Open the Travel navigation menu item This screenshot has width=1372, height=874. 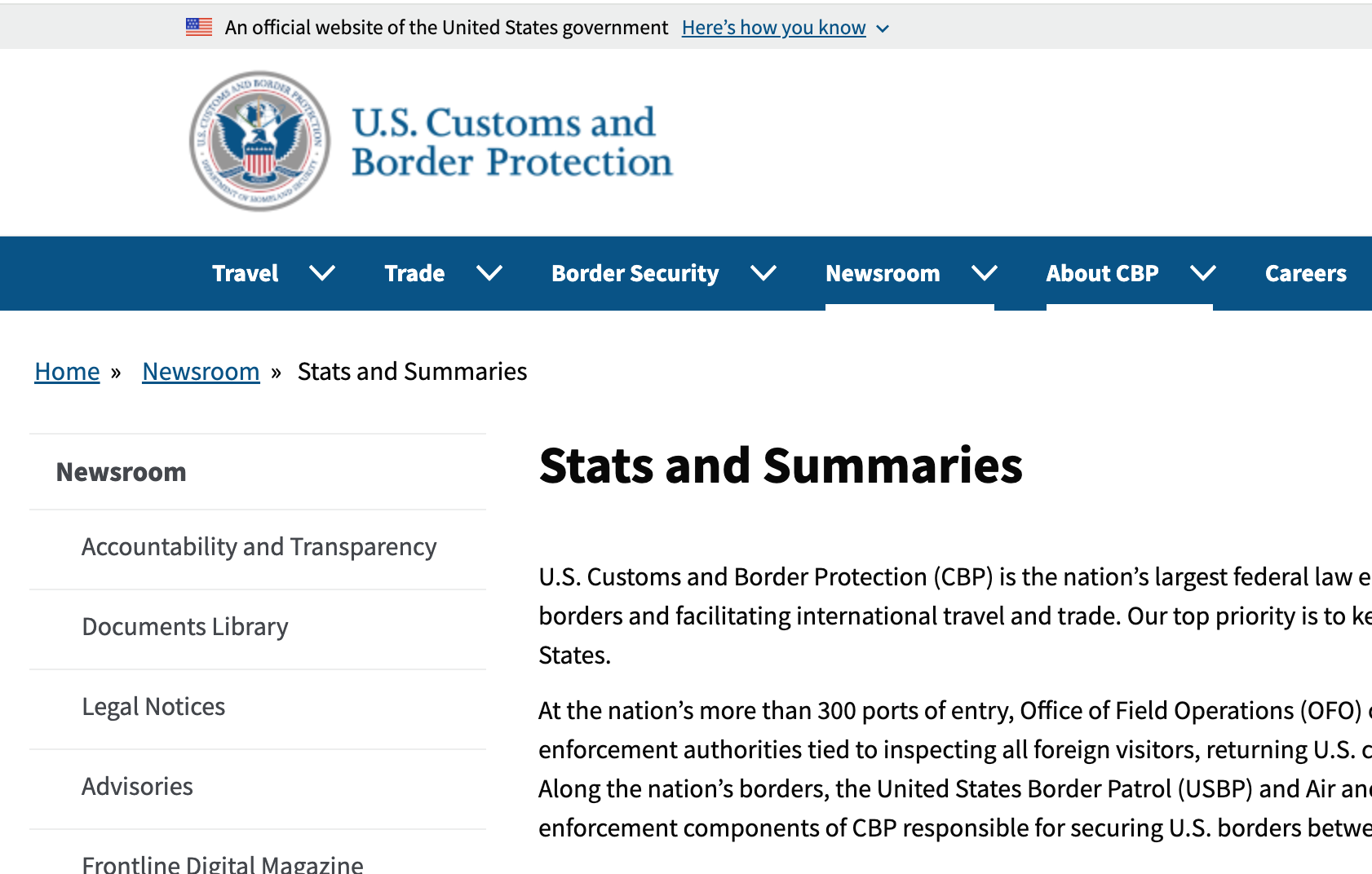click(245, 273)
